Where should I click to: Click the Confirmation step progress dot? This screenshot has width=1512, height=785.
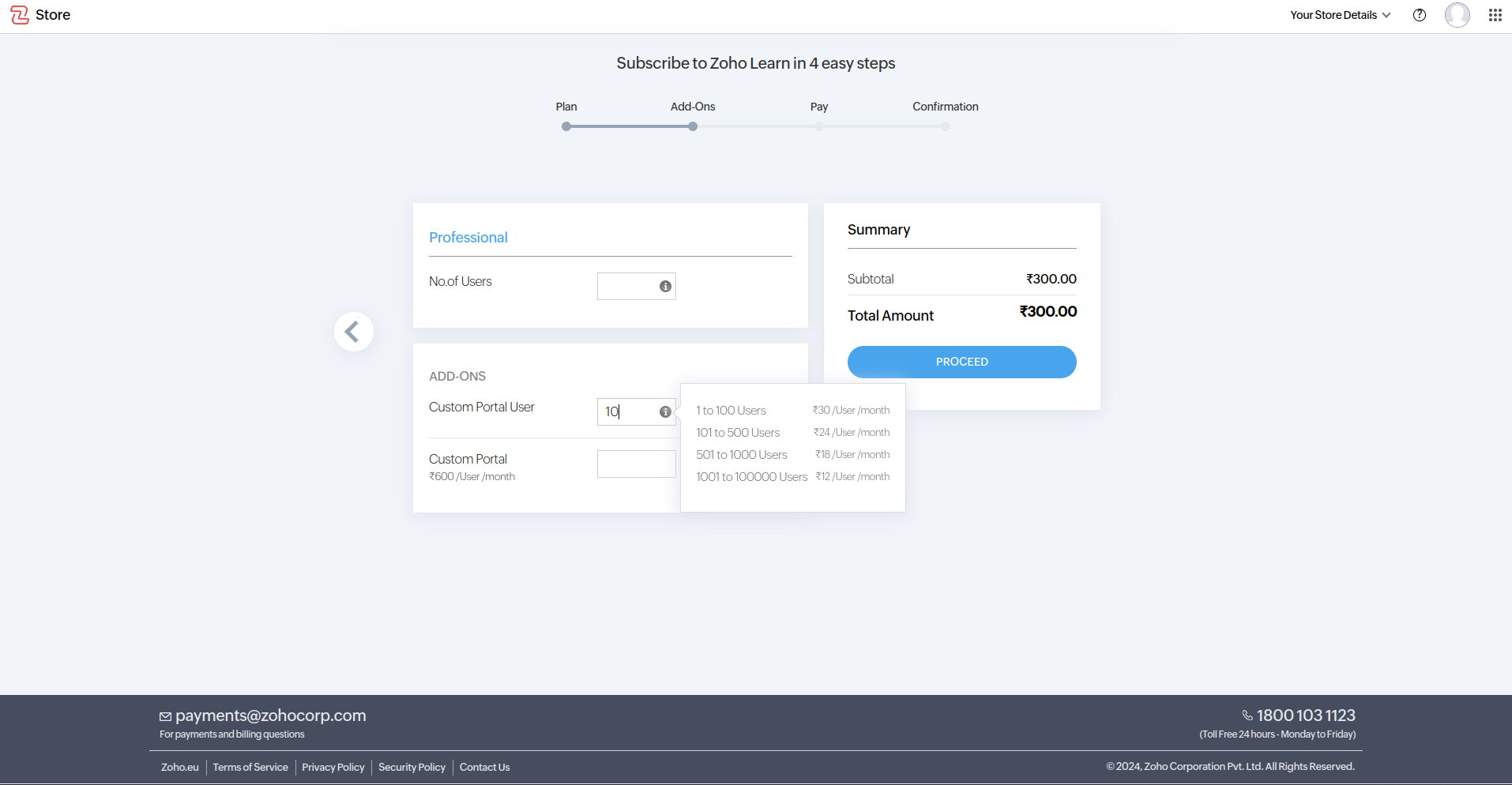click(946, 126)
